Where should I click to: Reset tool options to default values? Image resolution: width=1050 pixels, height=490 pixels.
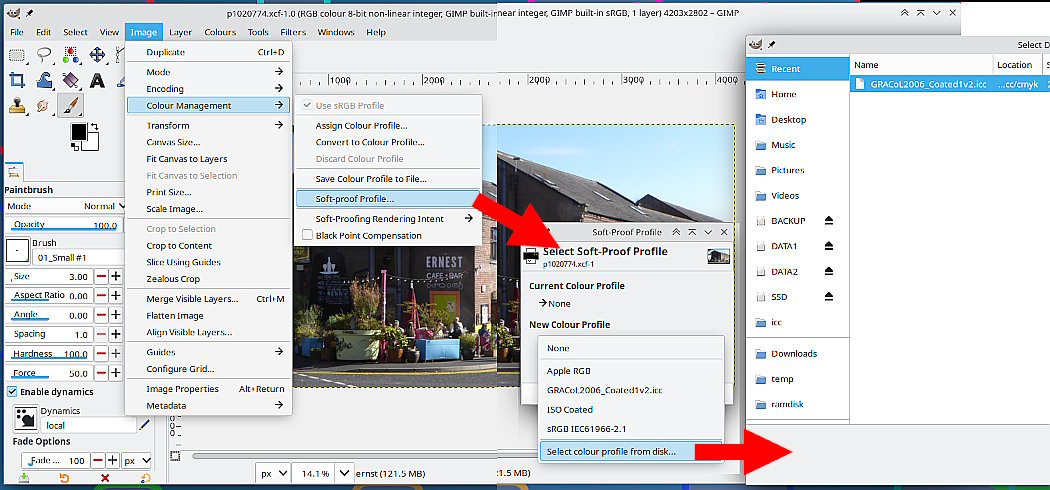(x=145, y=478)
